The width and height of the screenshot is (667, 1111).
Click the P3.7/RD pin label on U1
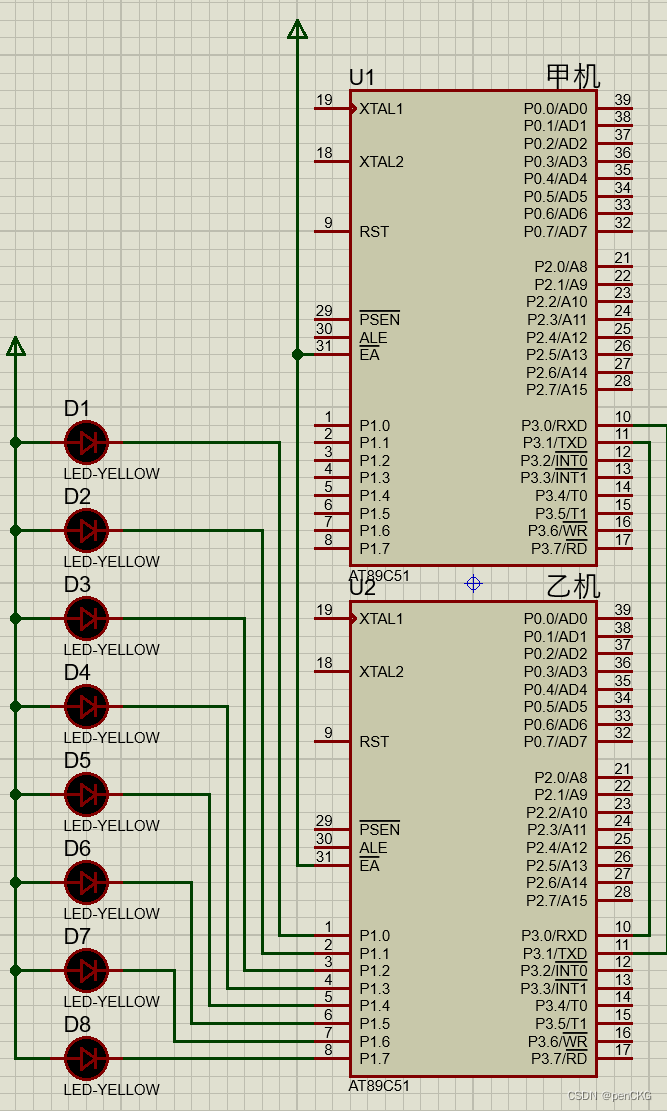(x=559, y=548)
